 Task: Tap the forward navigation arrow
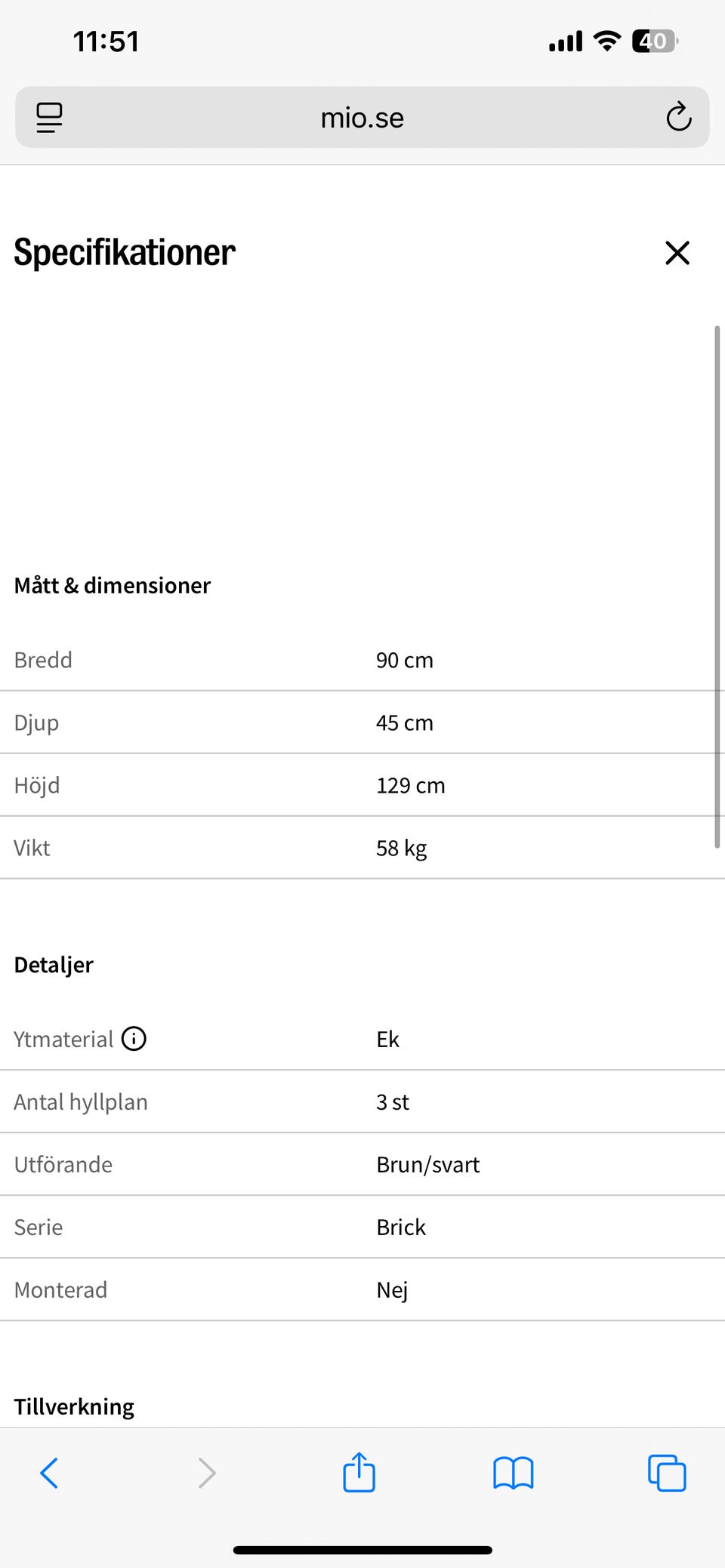[x=206, y=1472]
